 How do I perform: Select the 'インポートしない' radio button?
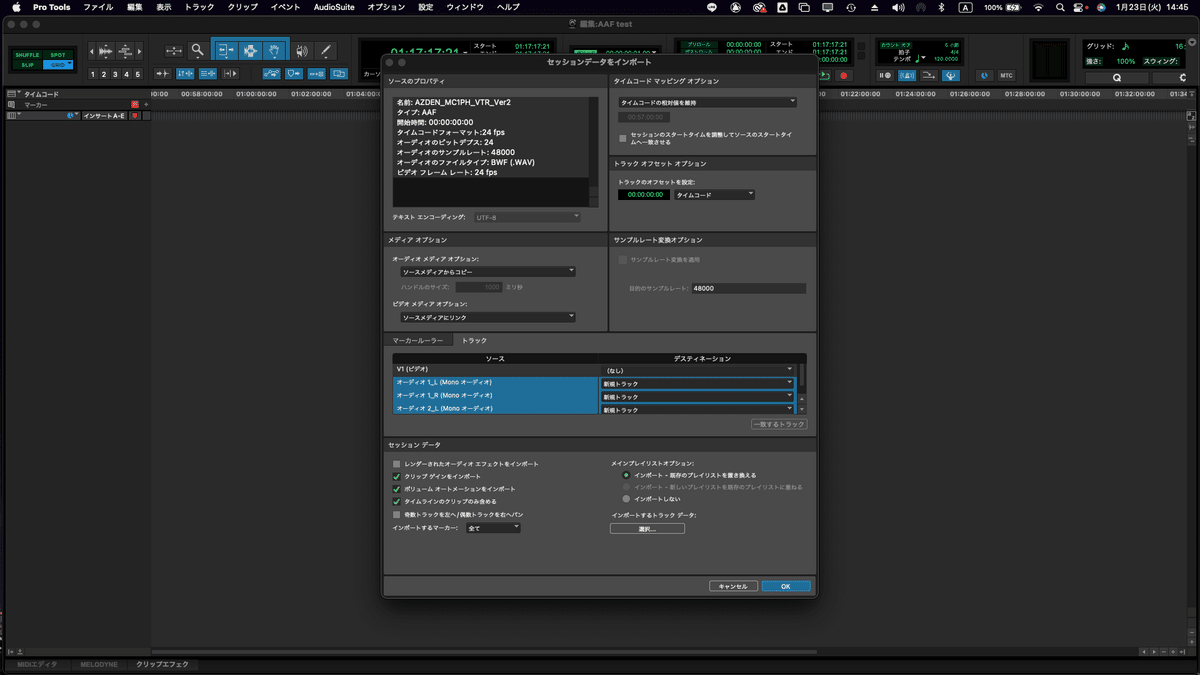[x=626, y=498]
